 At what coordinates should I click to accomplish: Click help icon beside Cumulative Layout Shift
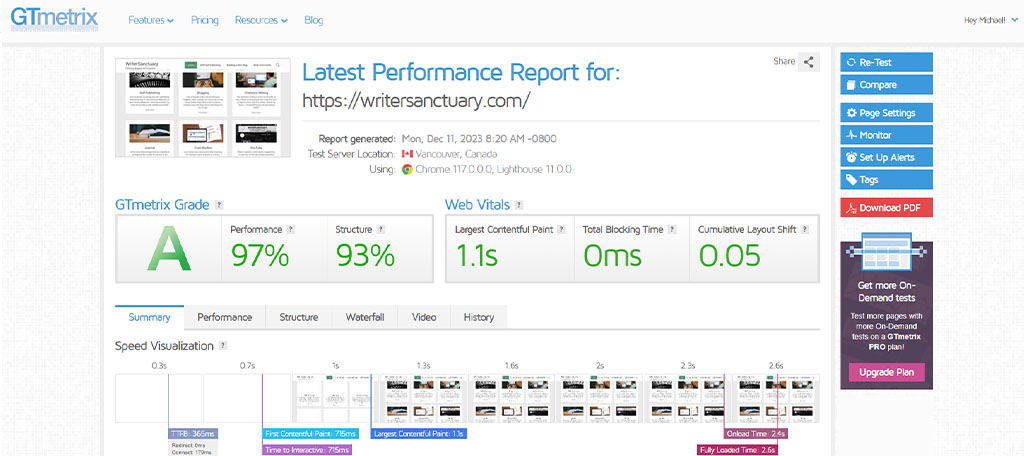(805, 229)
